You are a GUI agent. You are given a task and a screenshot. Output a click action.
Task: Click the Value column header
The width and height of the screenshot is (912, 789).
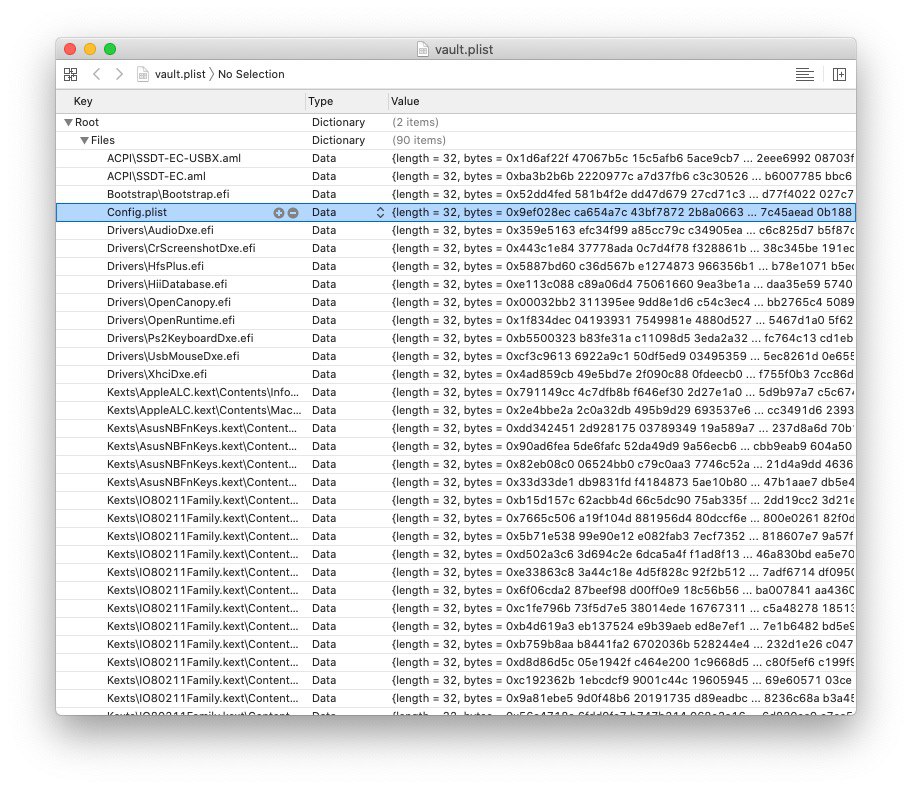pos(405,101)
